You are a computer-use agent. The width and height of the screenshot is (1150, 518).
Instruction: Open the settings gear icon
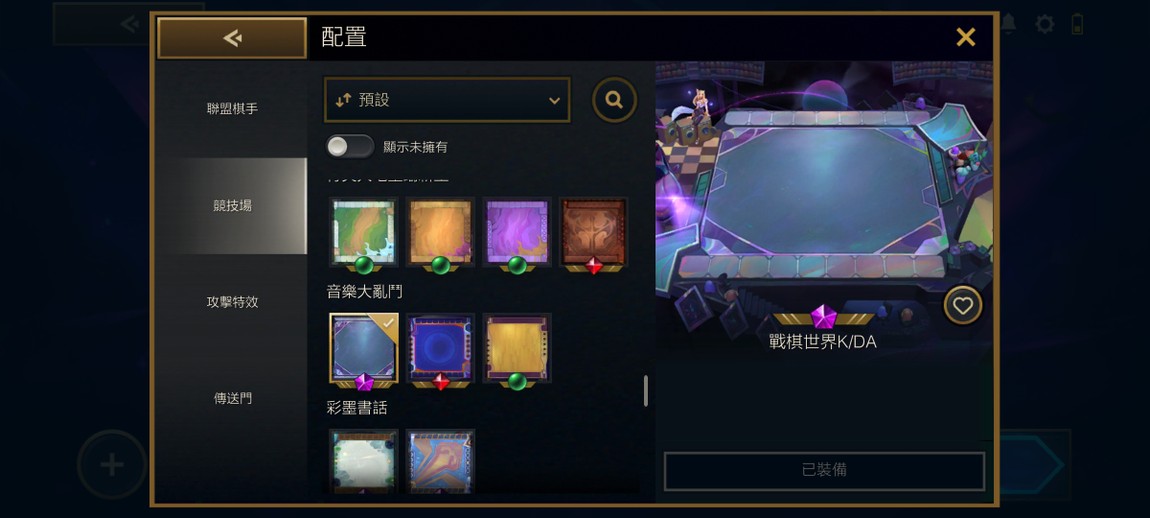(x=1044, y=24)
